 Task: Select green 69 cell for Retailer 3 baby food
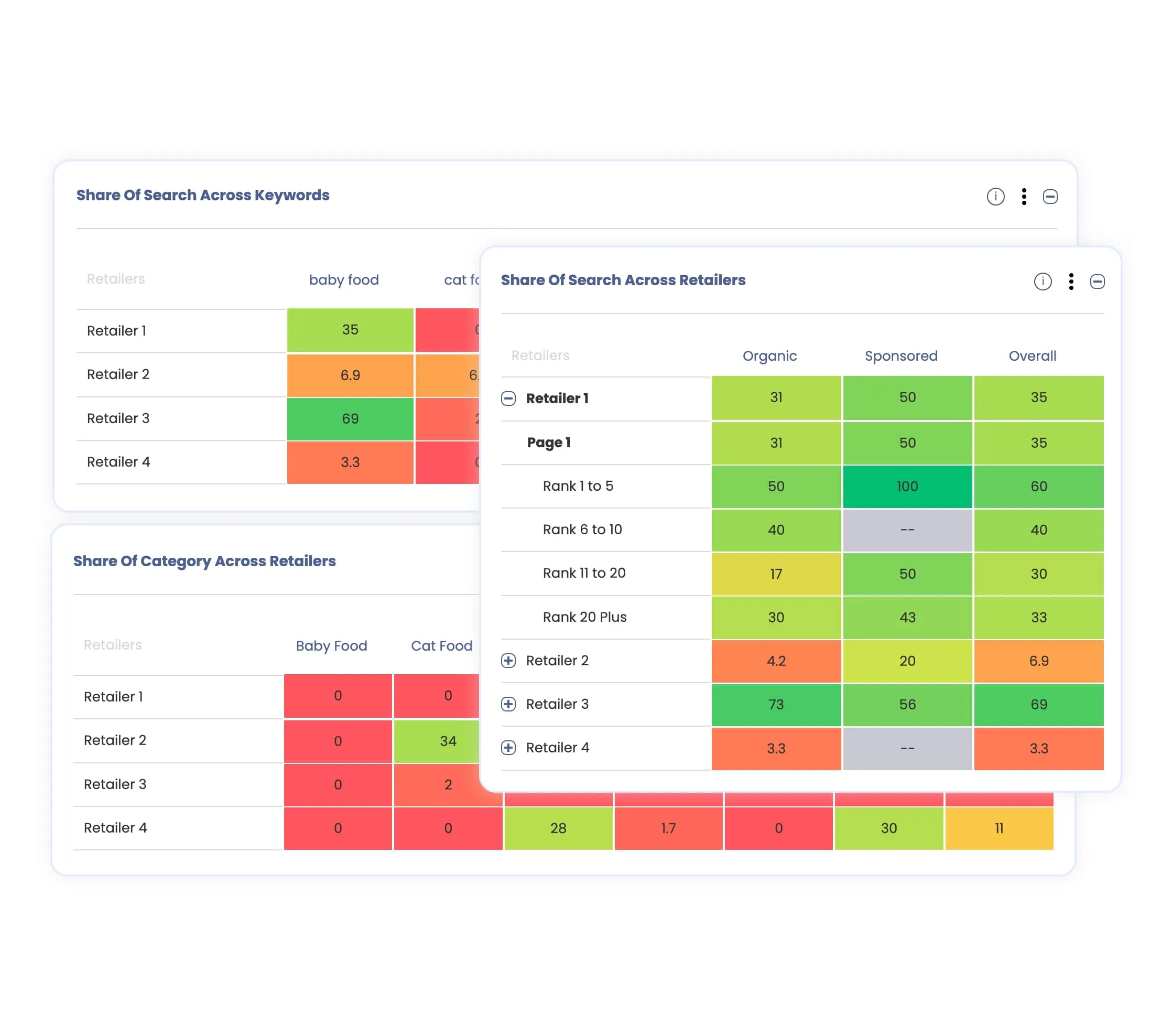[x=350, y=419]
